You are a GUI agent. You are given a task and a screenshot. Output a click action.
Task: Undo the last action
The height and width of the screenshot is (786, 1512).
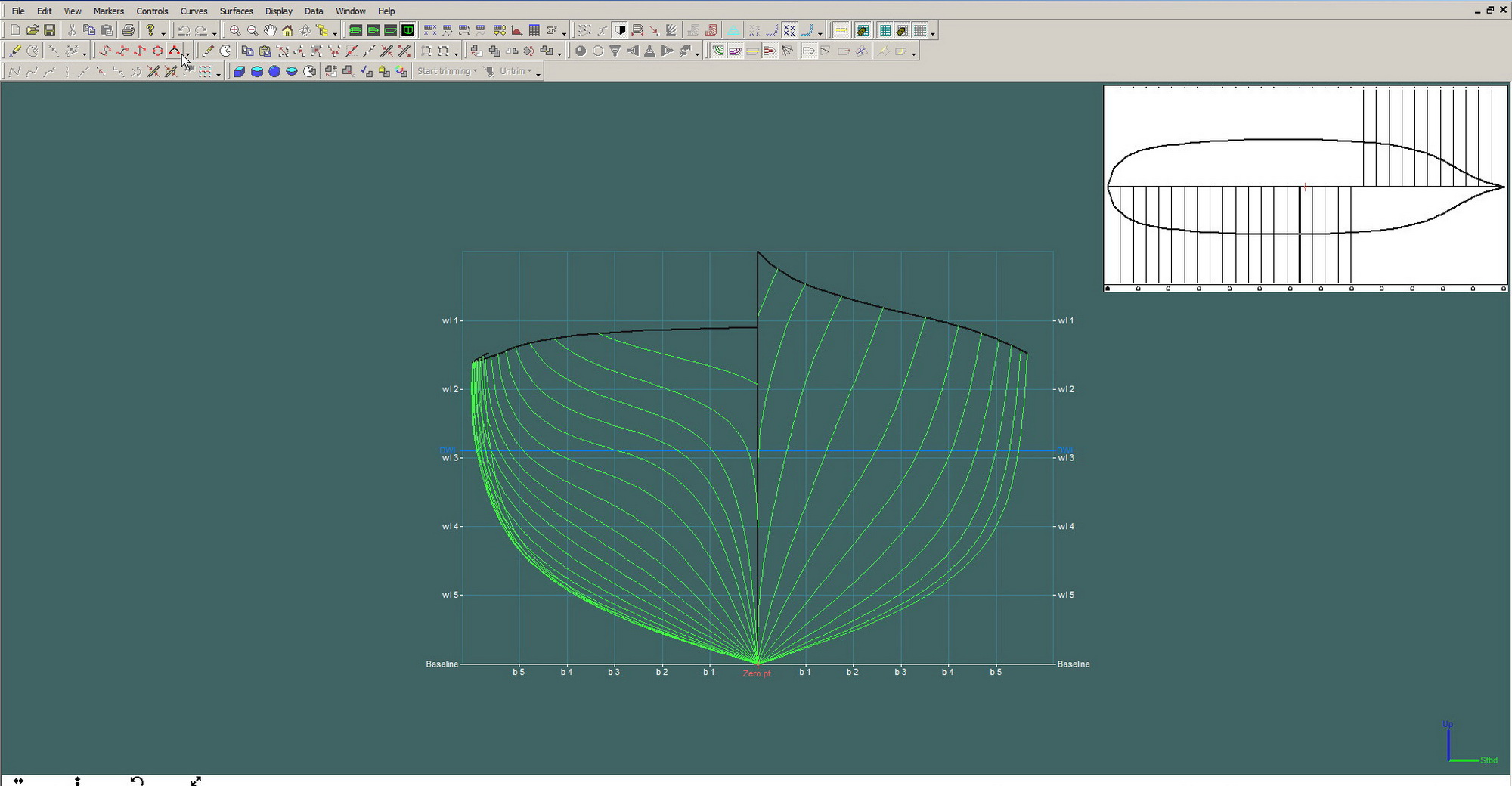(183, 30)
